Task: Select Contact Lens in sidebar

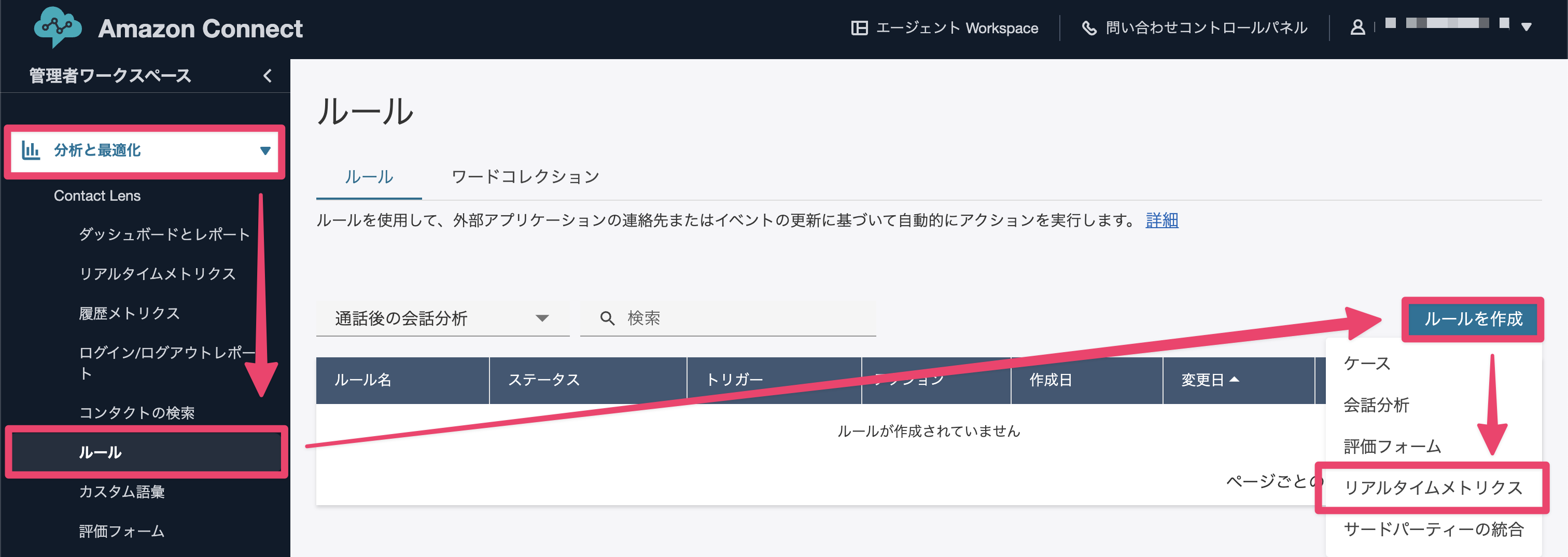Action: [97, 196]
